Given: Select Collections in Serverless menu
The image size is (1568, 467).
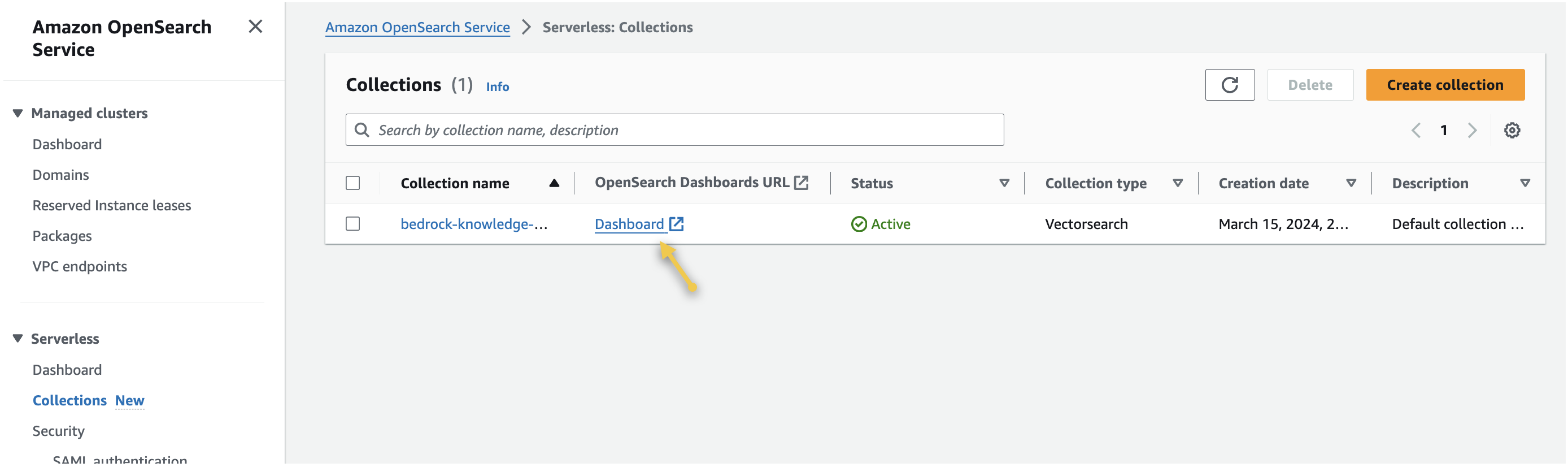Looking at the screenshot, I should (x=69, y=400).
